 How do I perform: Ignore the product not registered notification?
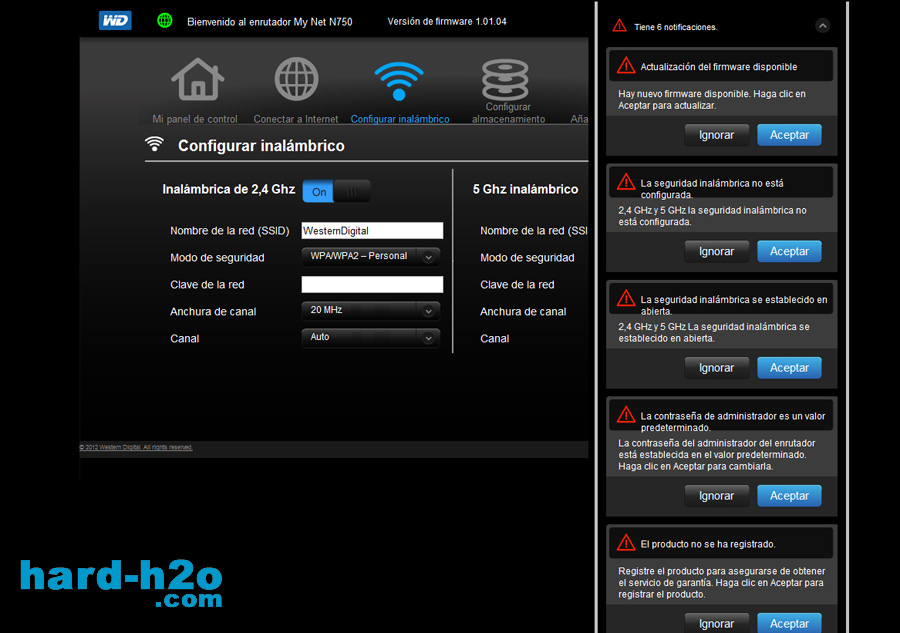(716, 623)
